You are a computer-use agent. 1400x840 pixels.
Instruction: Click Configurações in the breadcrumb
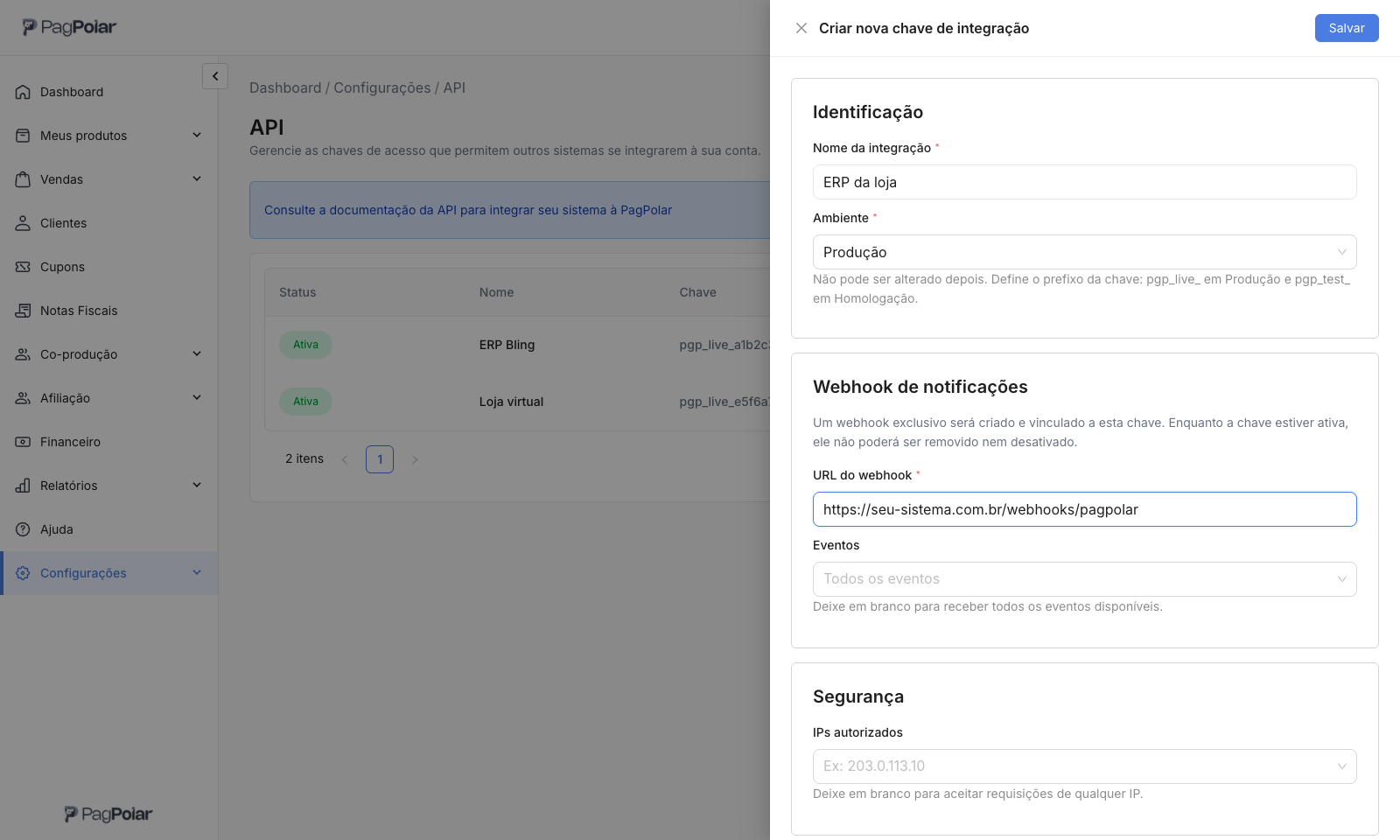(382, 87)
